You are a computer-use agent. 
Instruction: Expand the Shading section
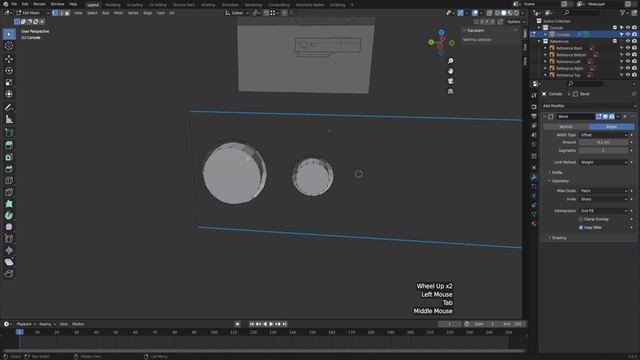(558, 238)
